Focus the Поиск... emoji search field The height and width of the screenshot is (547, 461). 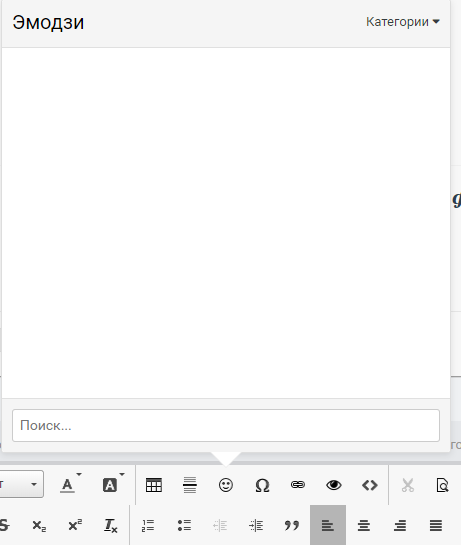click(x=226, y=425)
